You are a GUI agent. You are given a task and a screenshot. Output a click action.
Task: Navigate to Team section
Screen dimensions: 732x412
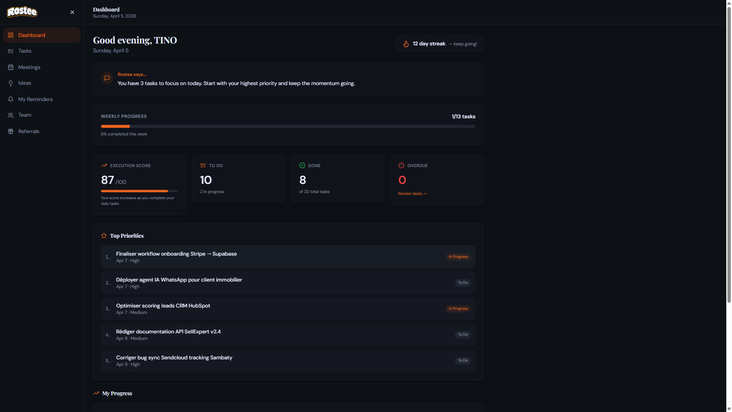point(25,115)
